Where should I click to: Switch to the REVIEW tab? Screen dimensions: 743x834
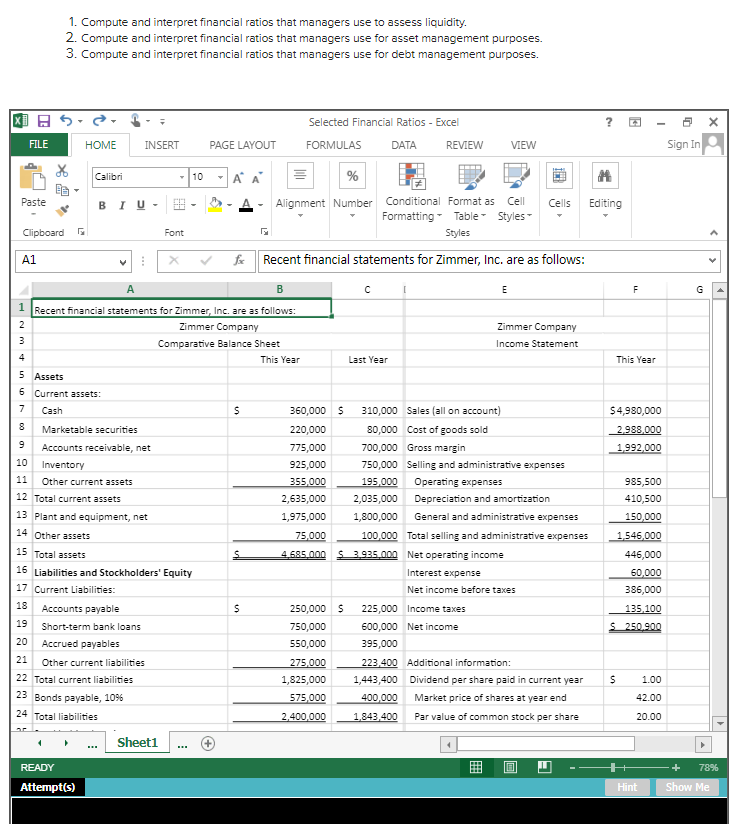click(x=464, y=145)
